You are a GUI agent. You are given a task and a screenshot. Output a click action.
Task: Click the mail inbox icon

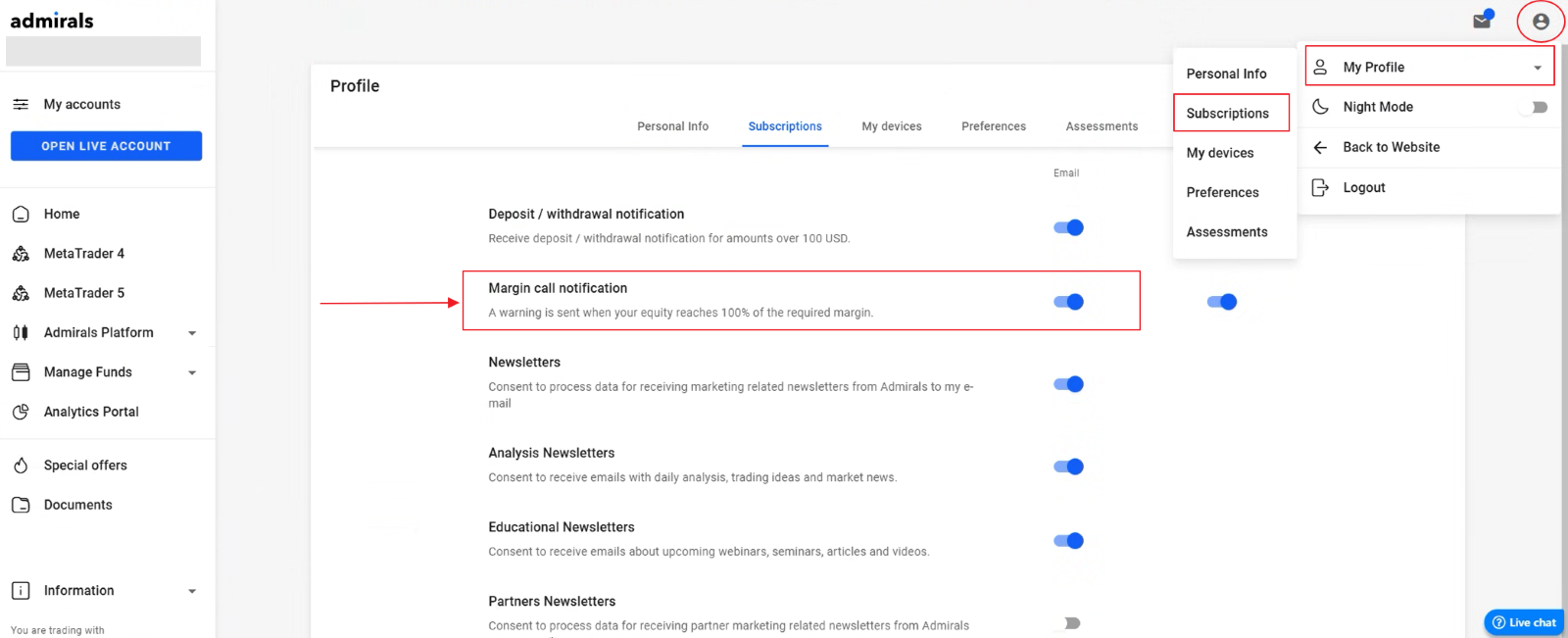click(x=1482, y=22)
